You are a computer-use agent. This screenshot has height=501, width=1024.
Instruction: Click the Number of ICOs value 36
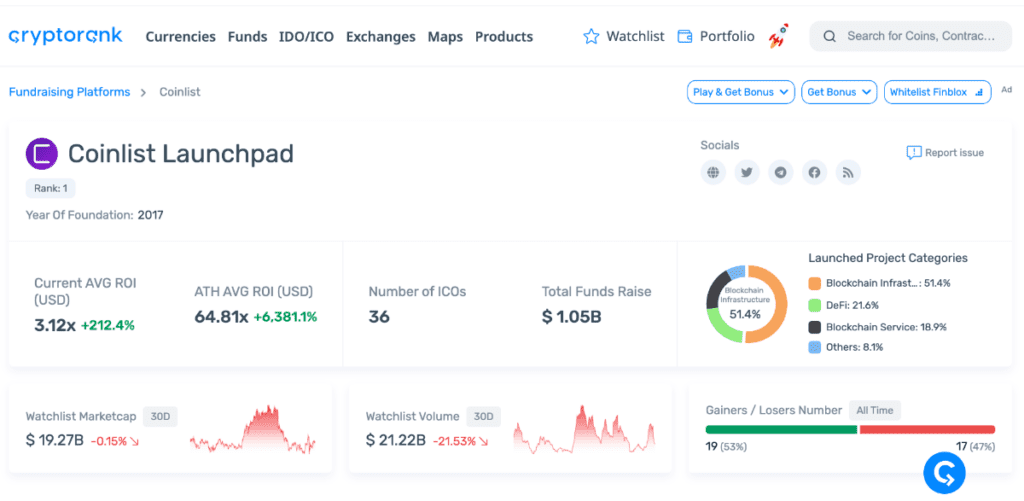(x=379, y=317)
